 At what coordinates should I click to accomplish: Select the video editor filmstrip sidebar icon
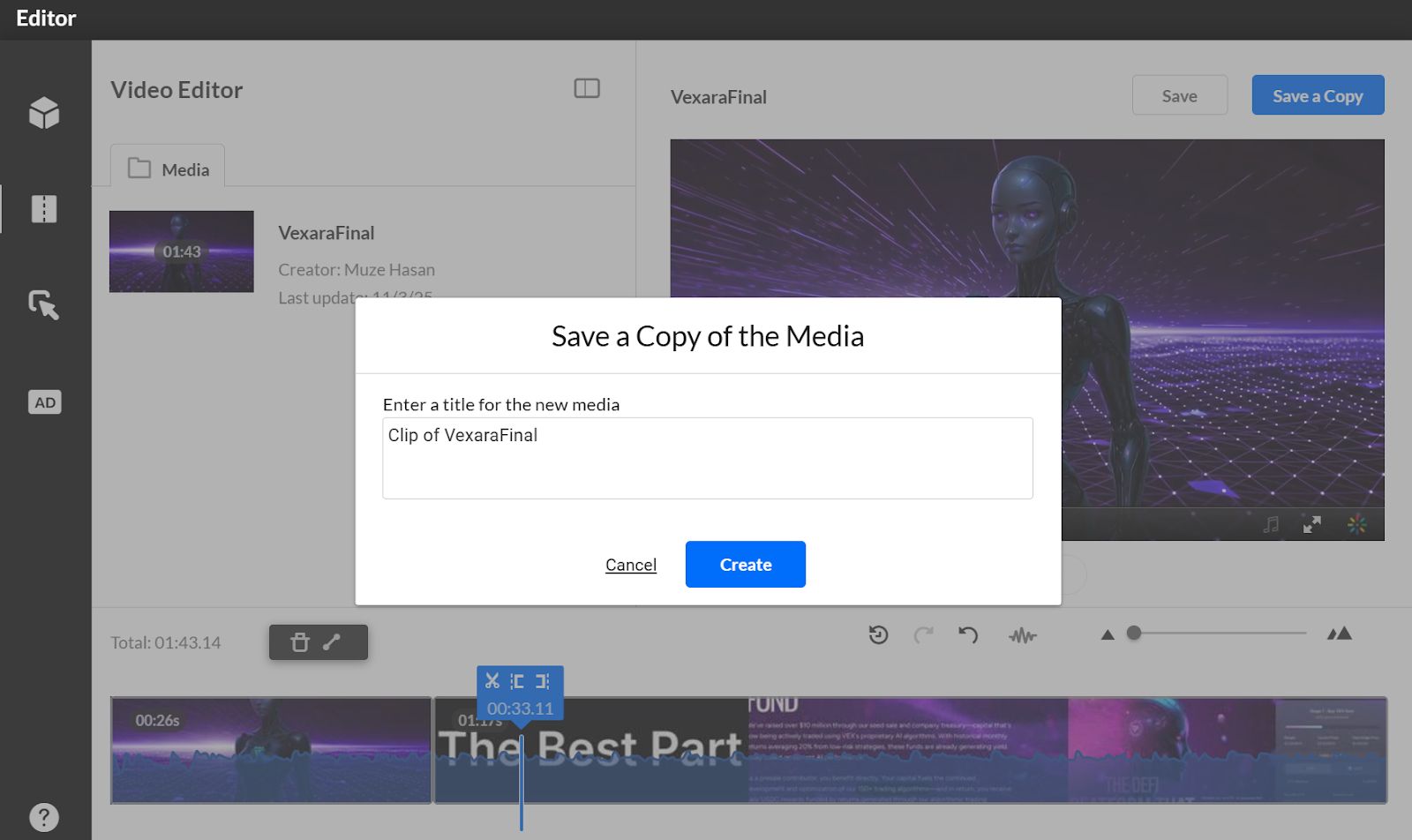pyautogui.click(x=44, y=209)
